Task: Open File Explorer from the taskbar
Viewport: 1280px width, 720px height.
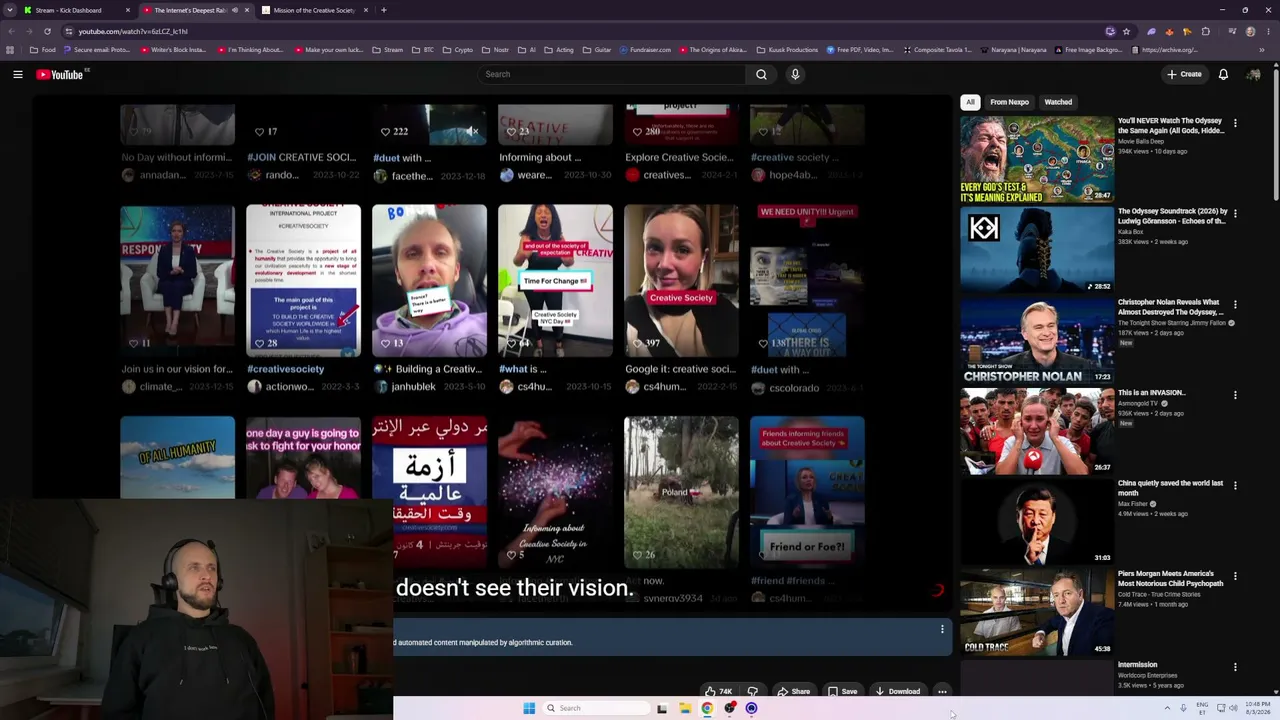Action: click(x=685, y=708)
